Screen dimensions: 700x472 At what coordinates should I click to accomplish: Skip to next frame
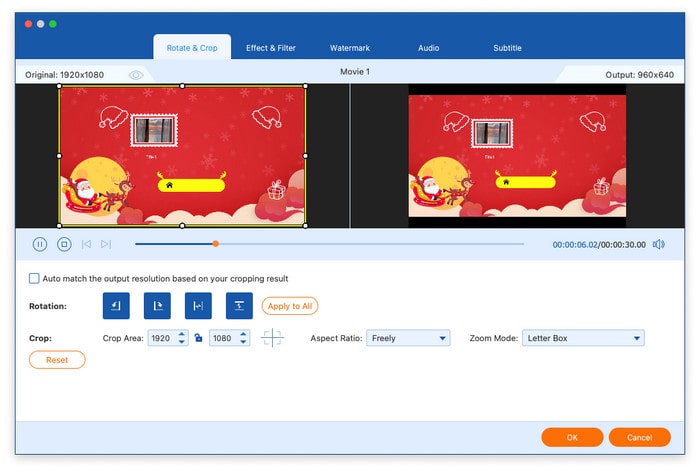tap(106, 244)
